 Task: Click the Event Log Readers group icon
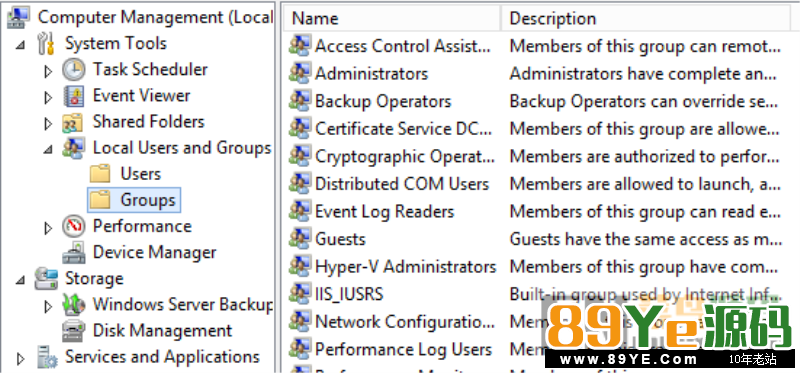click(x=299, y=211)
